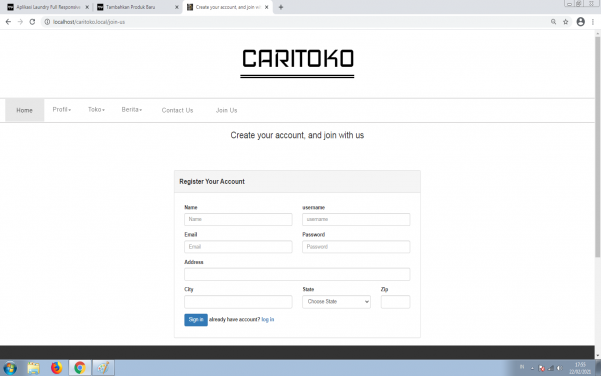Expand the Toko dropdown menu
Image resolution: width=601 pixels, height=376 pixels.
(x=96, y=110)
